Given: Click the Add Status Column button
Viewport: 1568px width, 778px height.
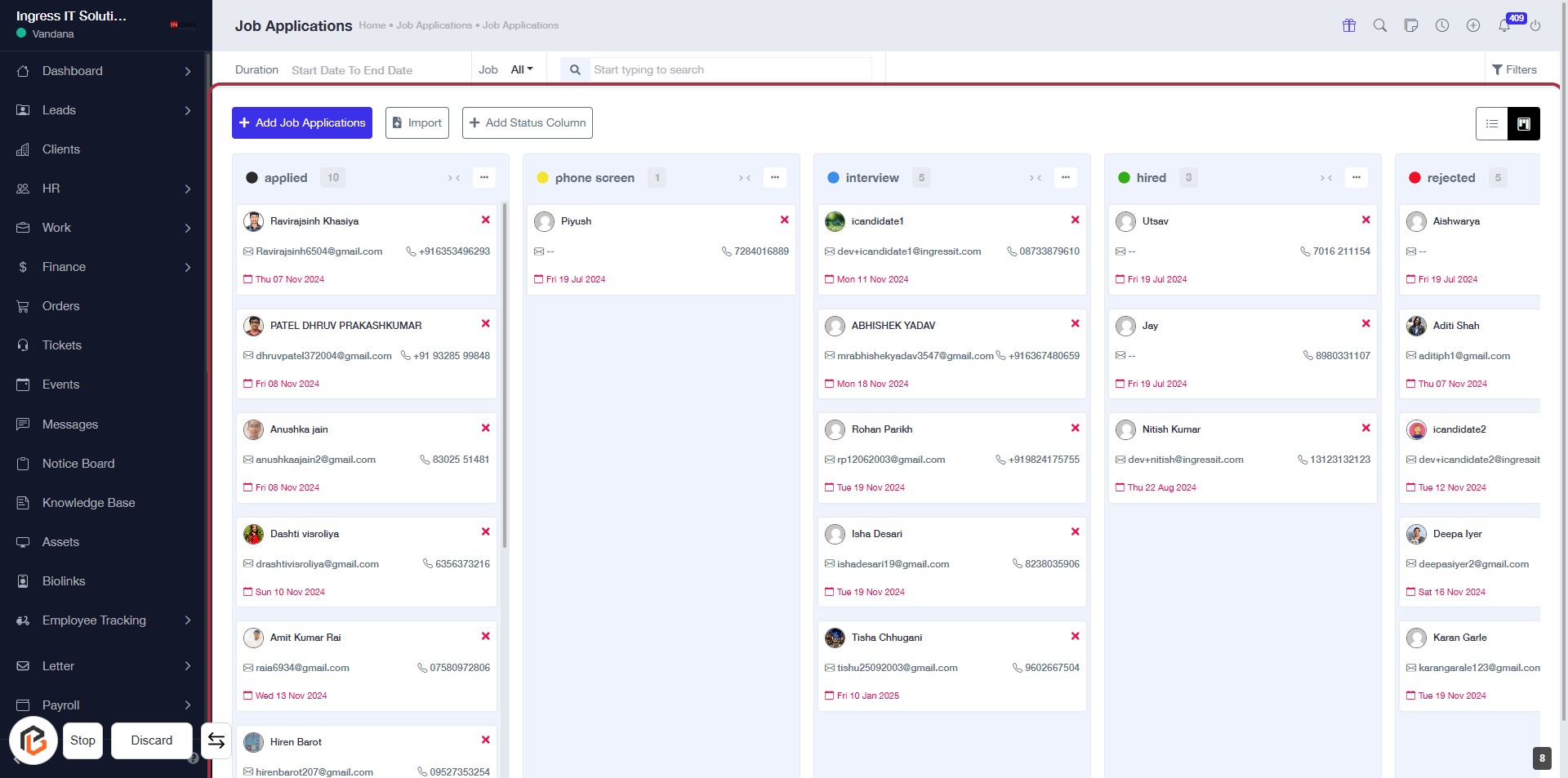Looking at the screenshot, I should click(528, 122).
